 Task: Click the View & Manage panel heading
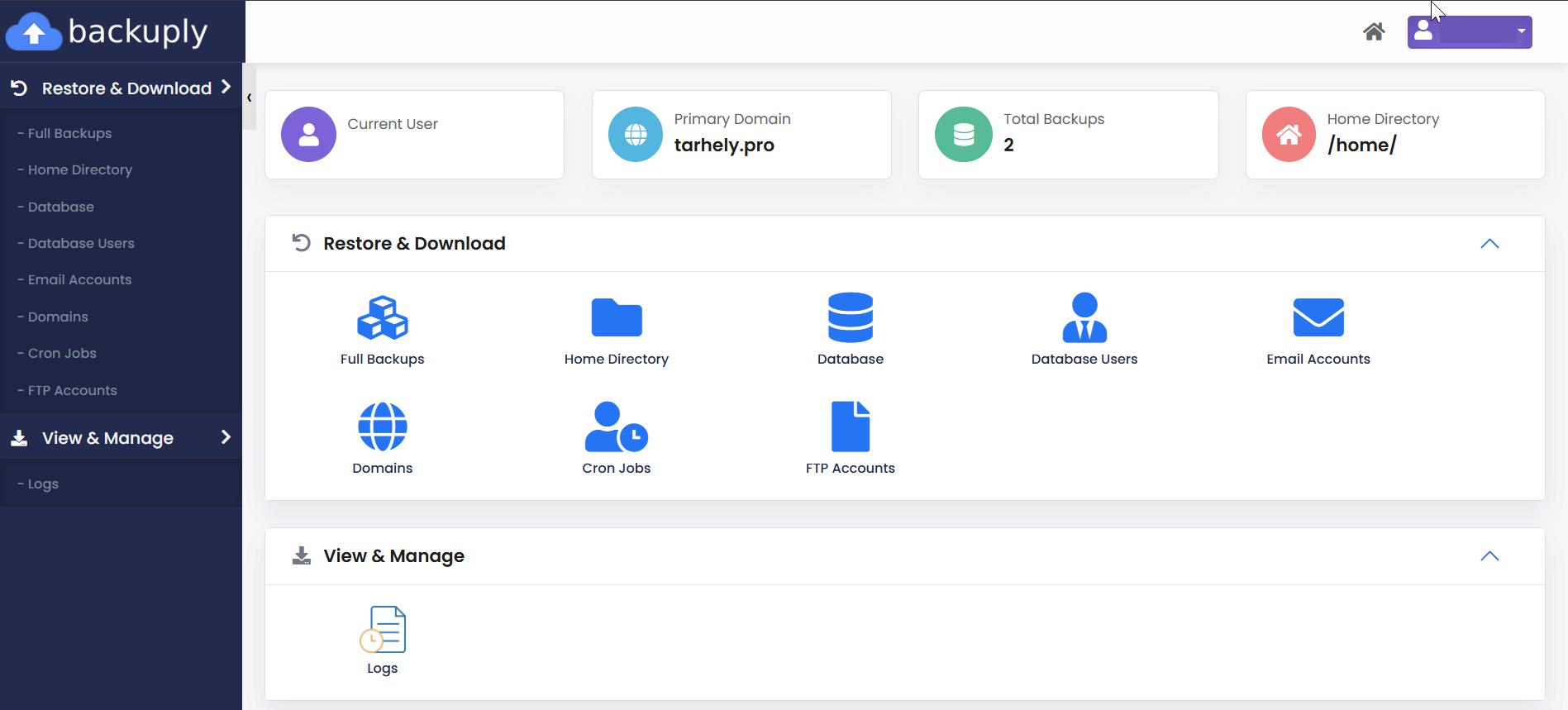point(393,555)
